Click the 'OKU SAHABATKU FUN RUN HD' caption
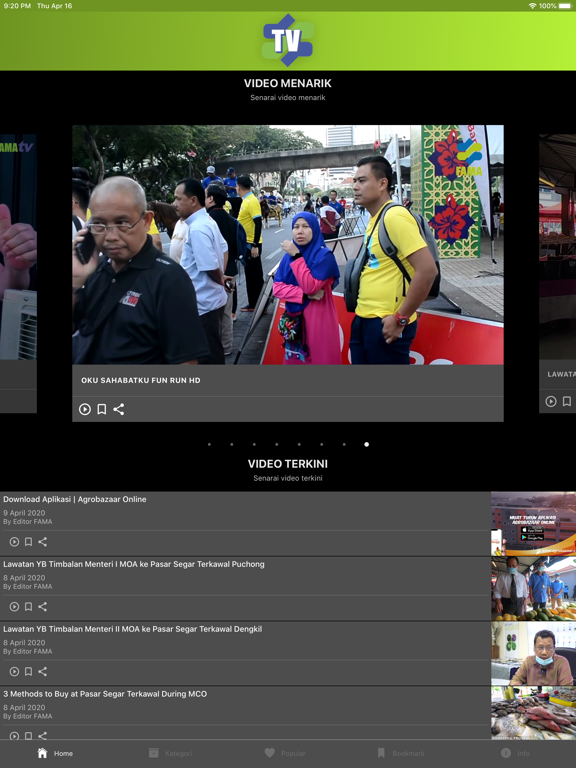 141,380
